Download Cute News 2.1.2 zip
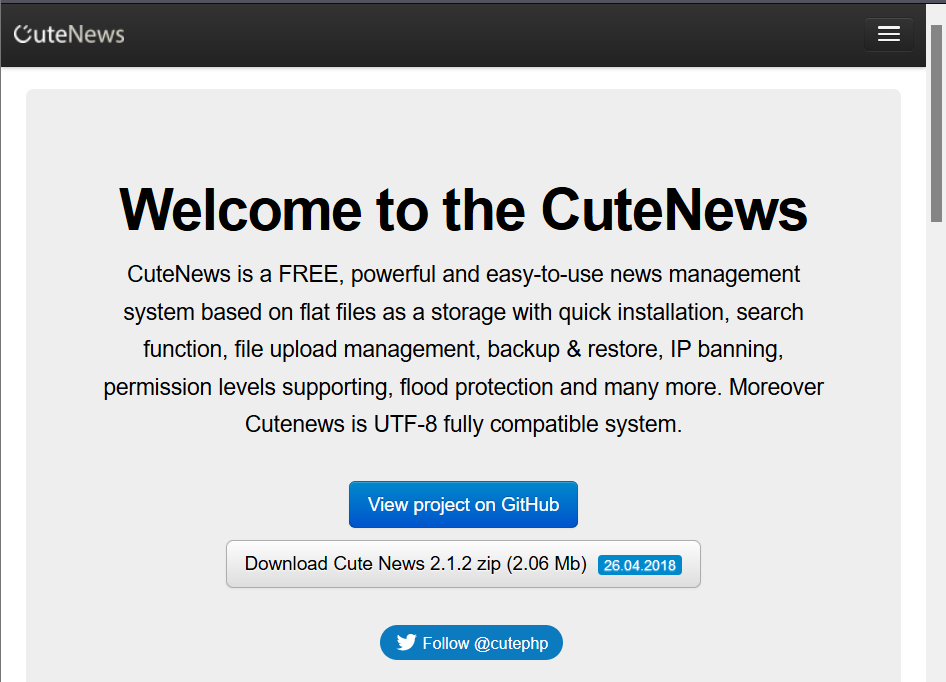 tap(463, 564)
